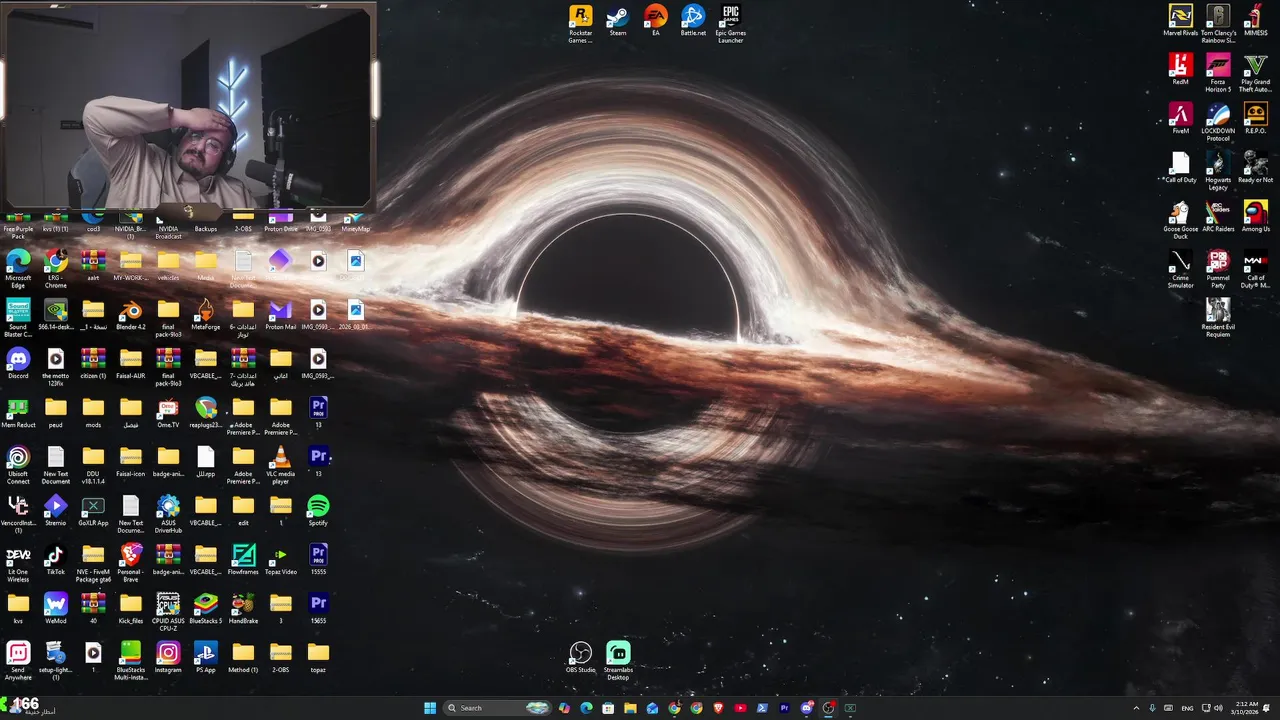Select the Personal - Brave shortcut

pyautogui.click(x=131, y=562)
